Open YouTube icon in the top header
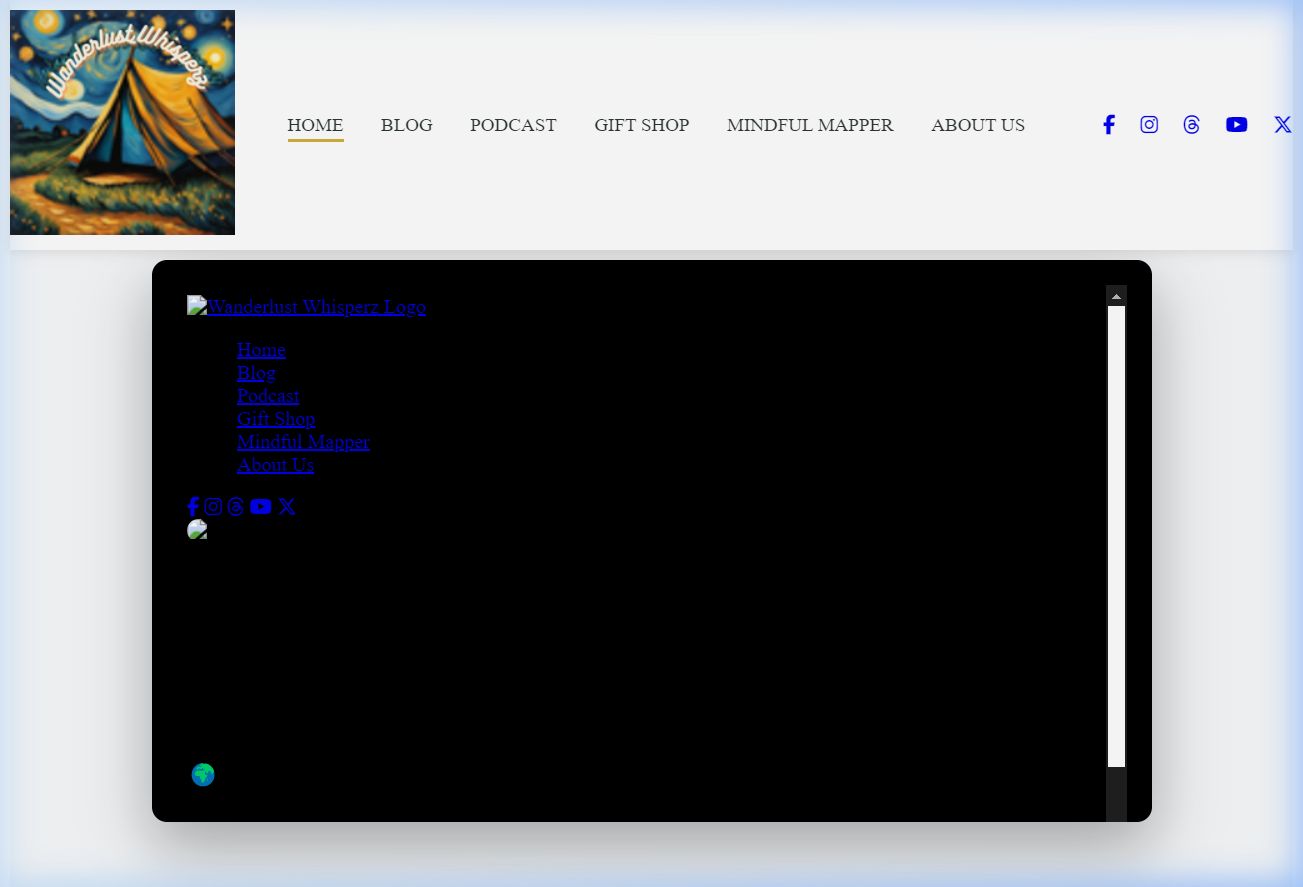 (x=1236, y=125)
